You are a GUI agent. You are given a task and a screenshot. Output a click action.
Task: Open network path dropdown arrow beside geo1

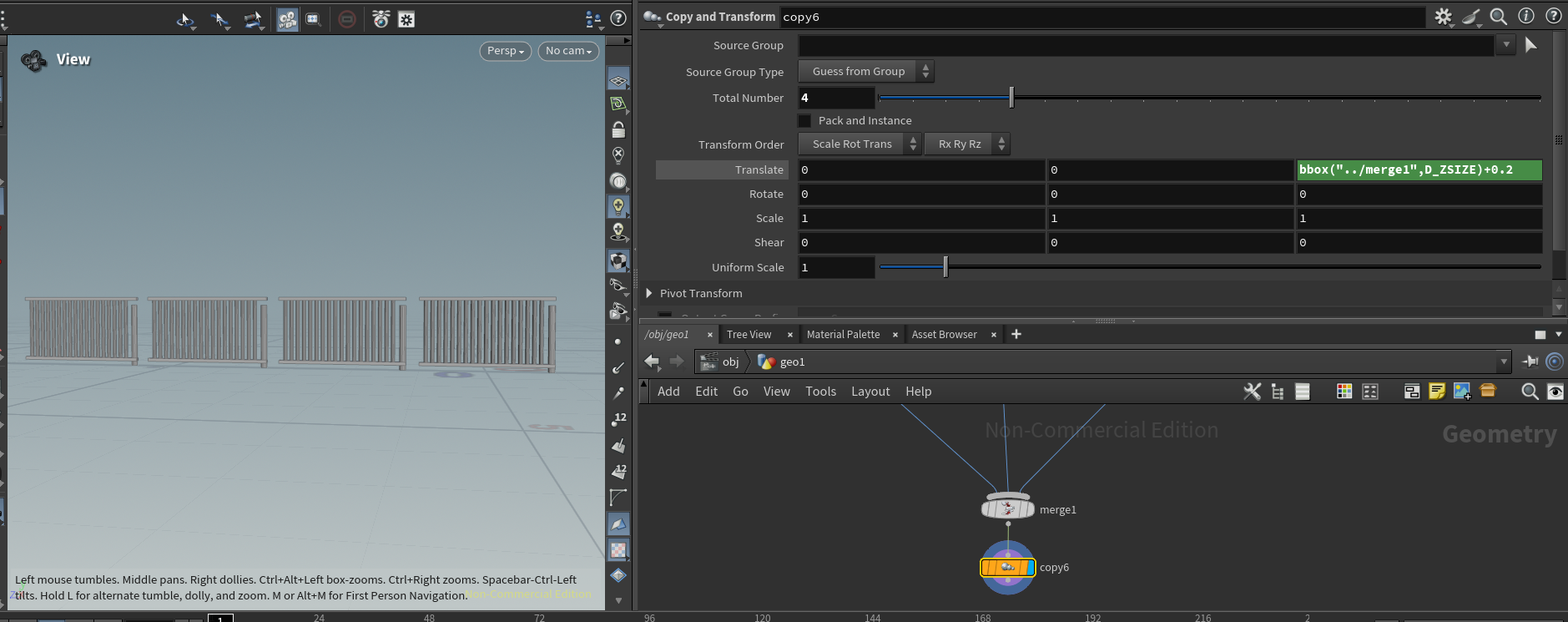pyautogui.click(x=1504, y=362)
